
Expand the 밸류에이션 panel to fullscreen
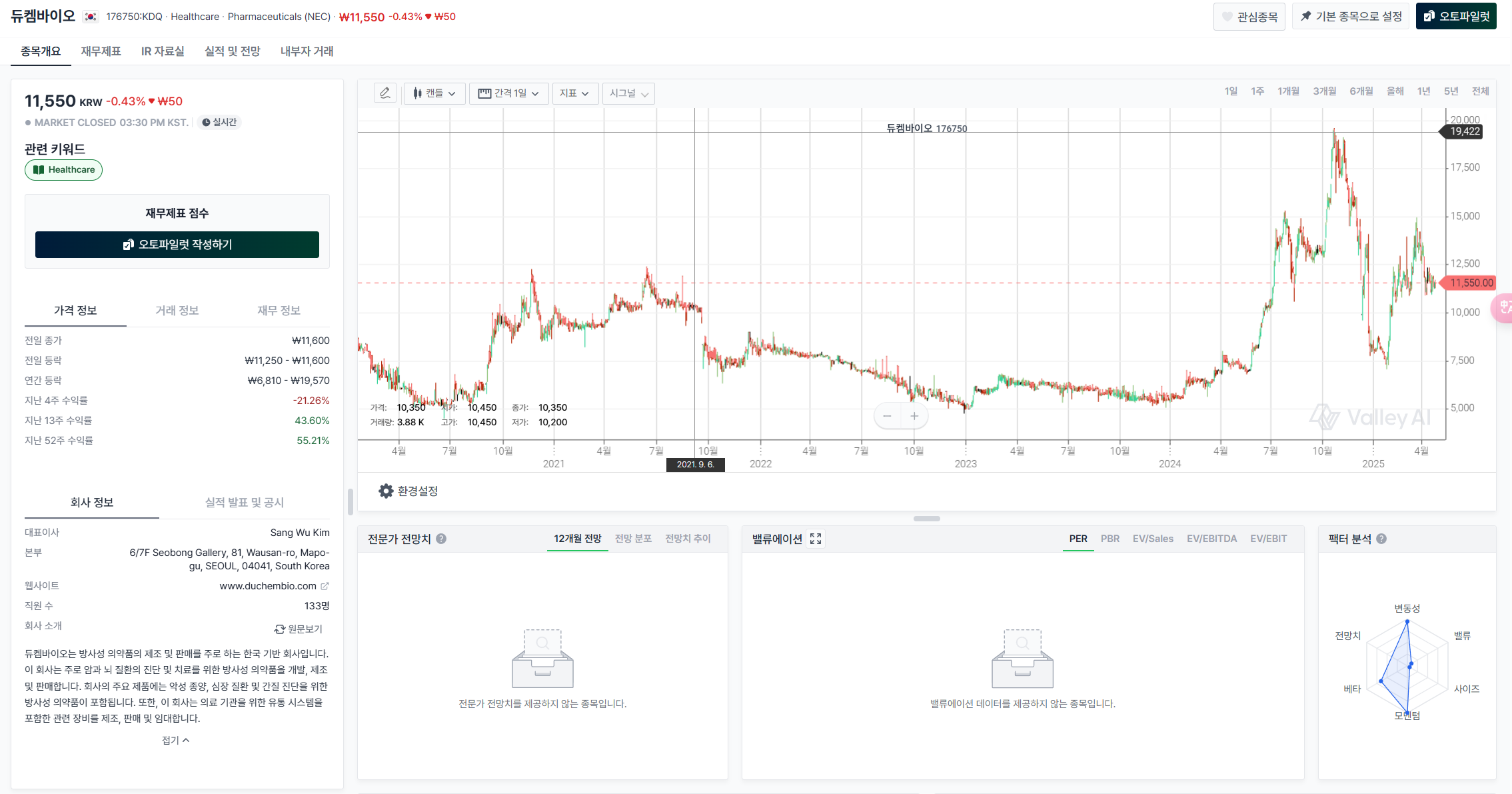pos(816,539)
